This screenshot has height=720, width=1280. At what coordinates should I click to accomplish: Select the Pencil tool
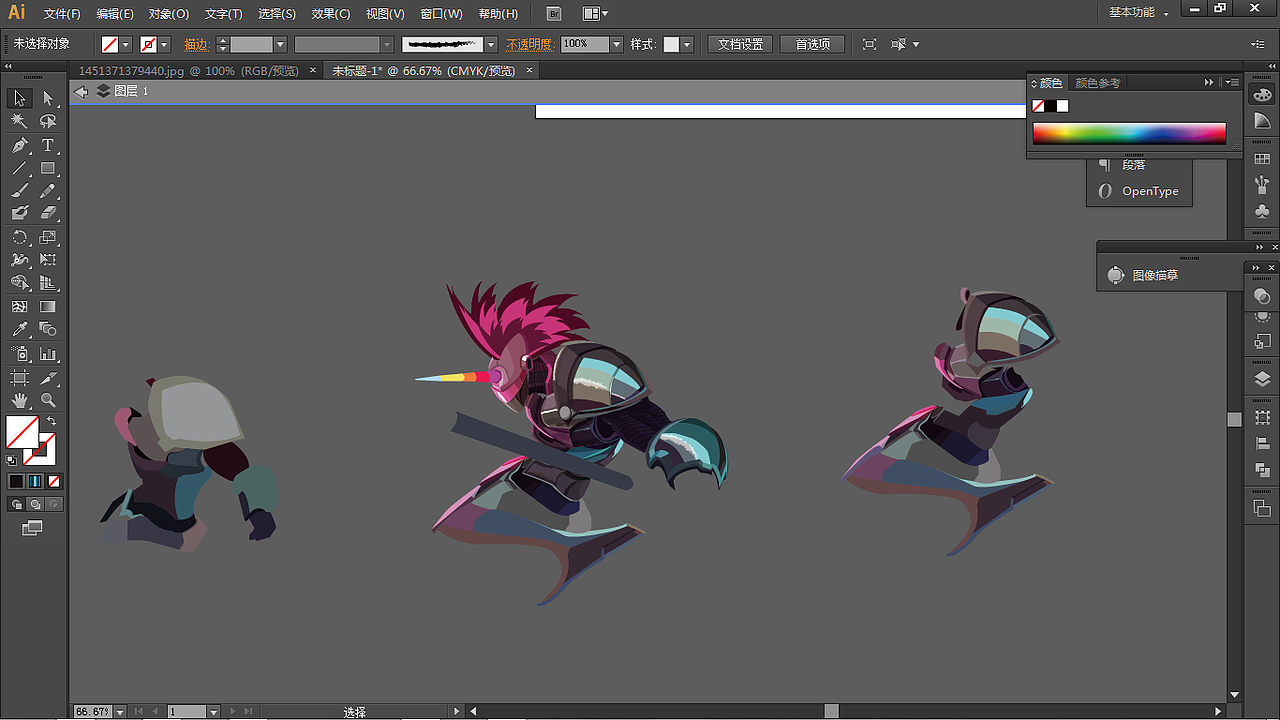tap(48, 191)
